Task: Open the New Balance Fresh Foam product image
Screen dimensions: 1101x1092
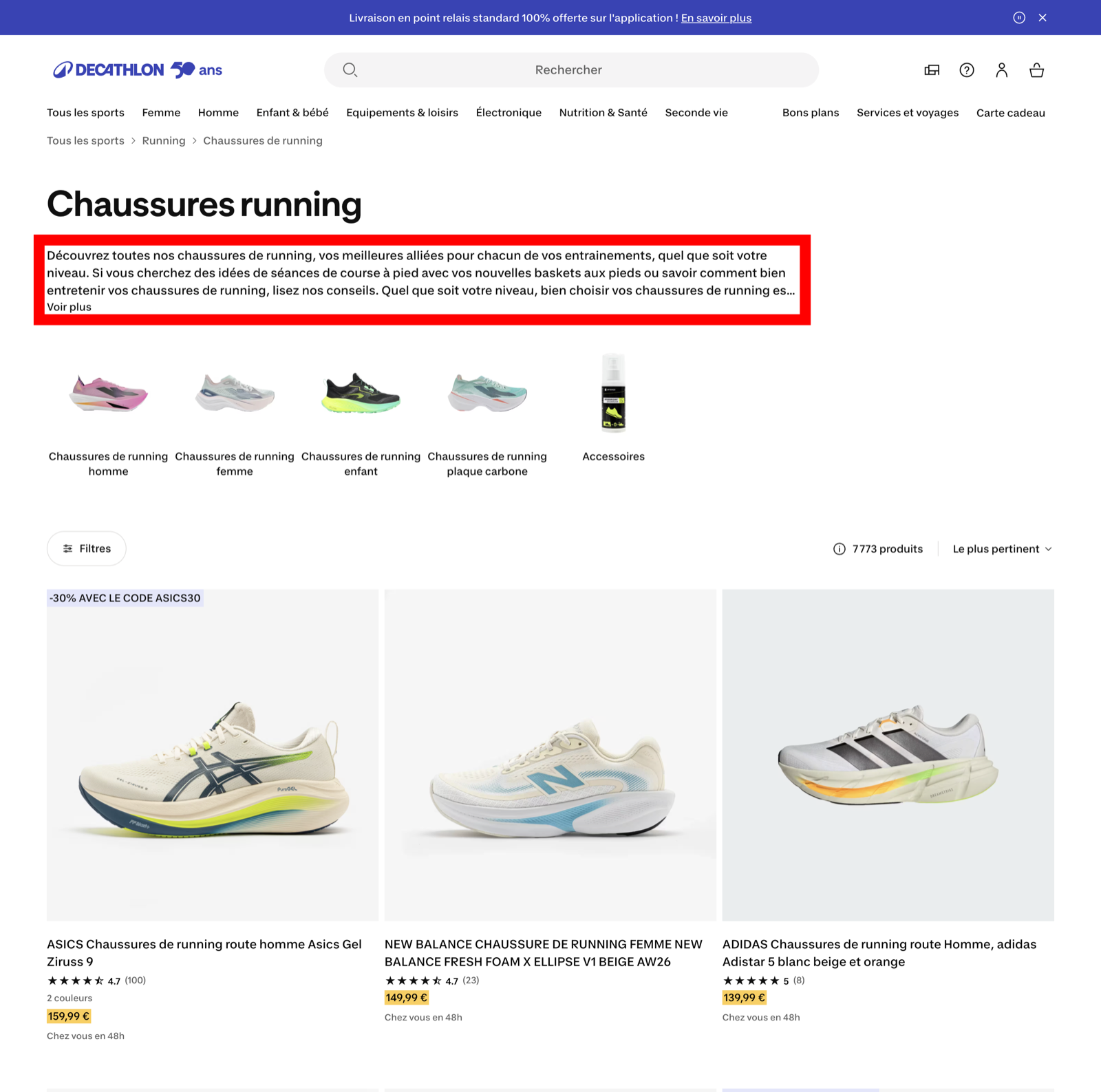Action: (x=550, y=755)
